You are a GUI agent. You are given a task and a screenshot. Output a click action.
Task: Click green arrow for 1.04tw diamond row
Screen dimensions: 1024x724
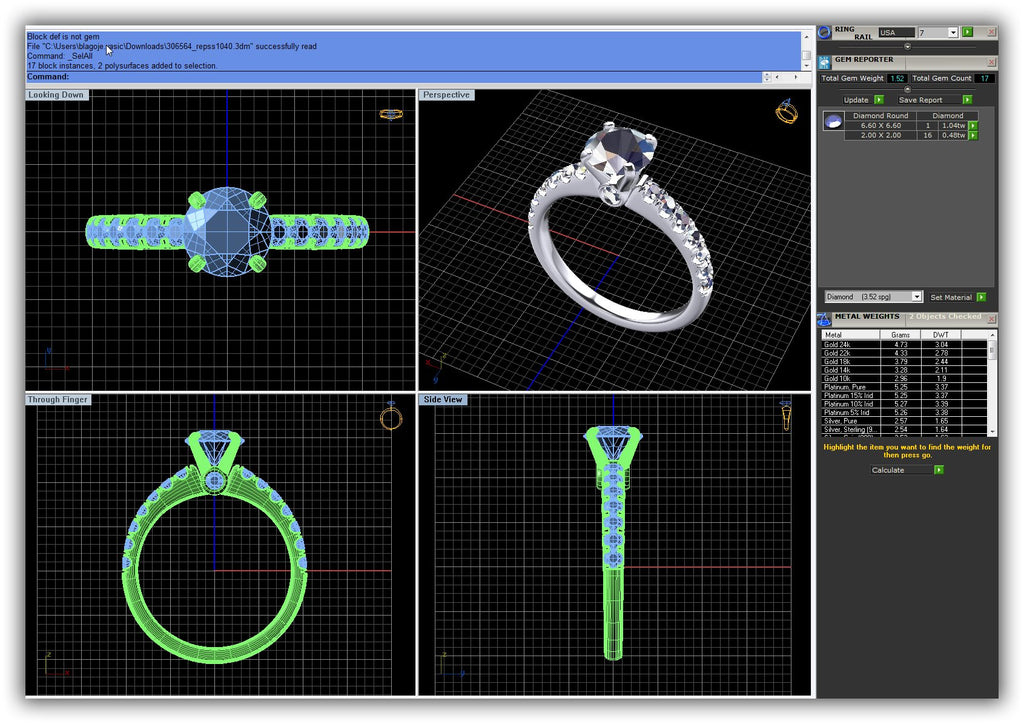[973, 125]
